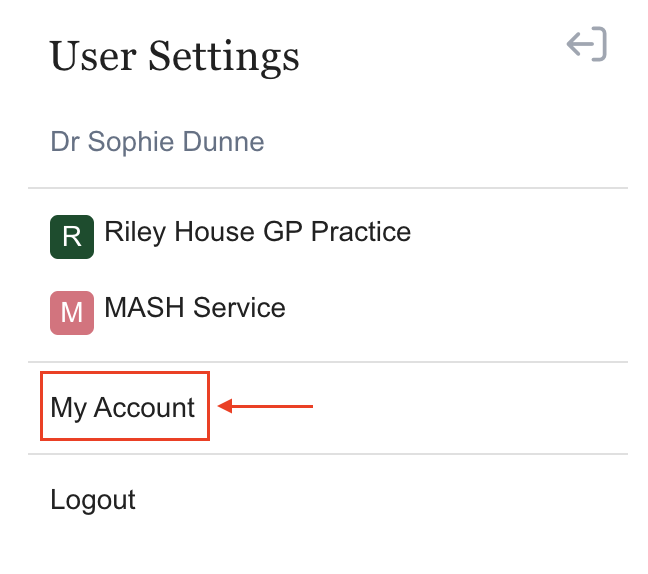Select Riley House GP Practice
The width and height of the screenshot is (648, 574).
point(257,232)
